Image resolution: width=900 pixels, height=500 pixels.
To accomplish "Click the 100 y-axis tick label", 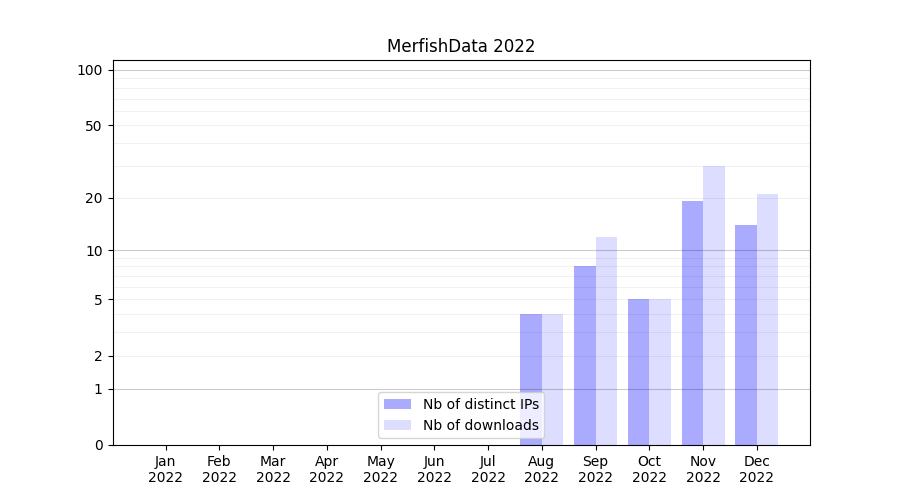I will click(90, 70).
